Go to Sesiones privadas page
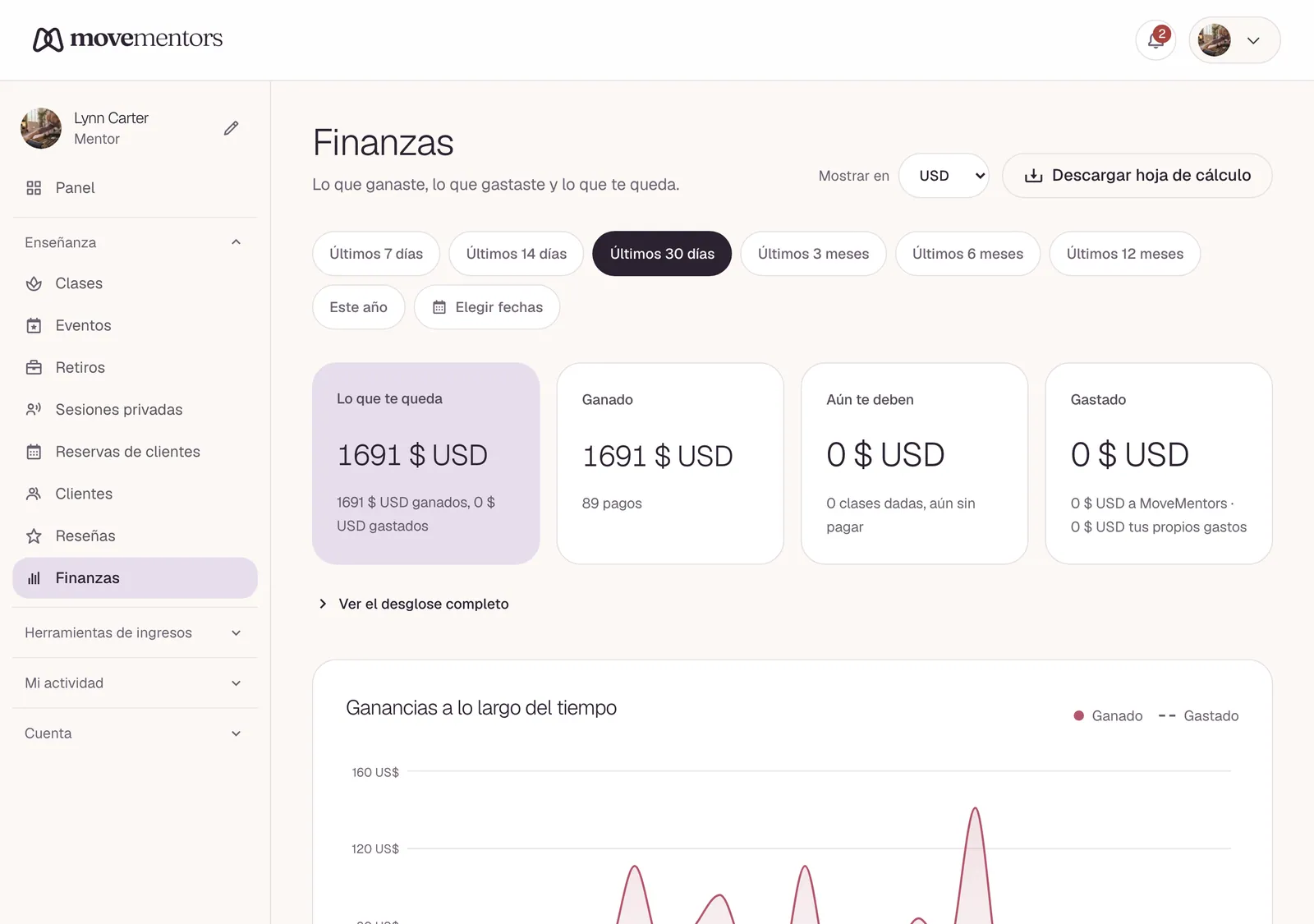This screenshot has height=924, width=1314. point(135,409)
